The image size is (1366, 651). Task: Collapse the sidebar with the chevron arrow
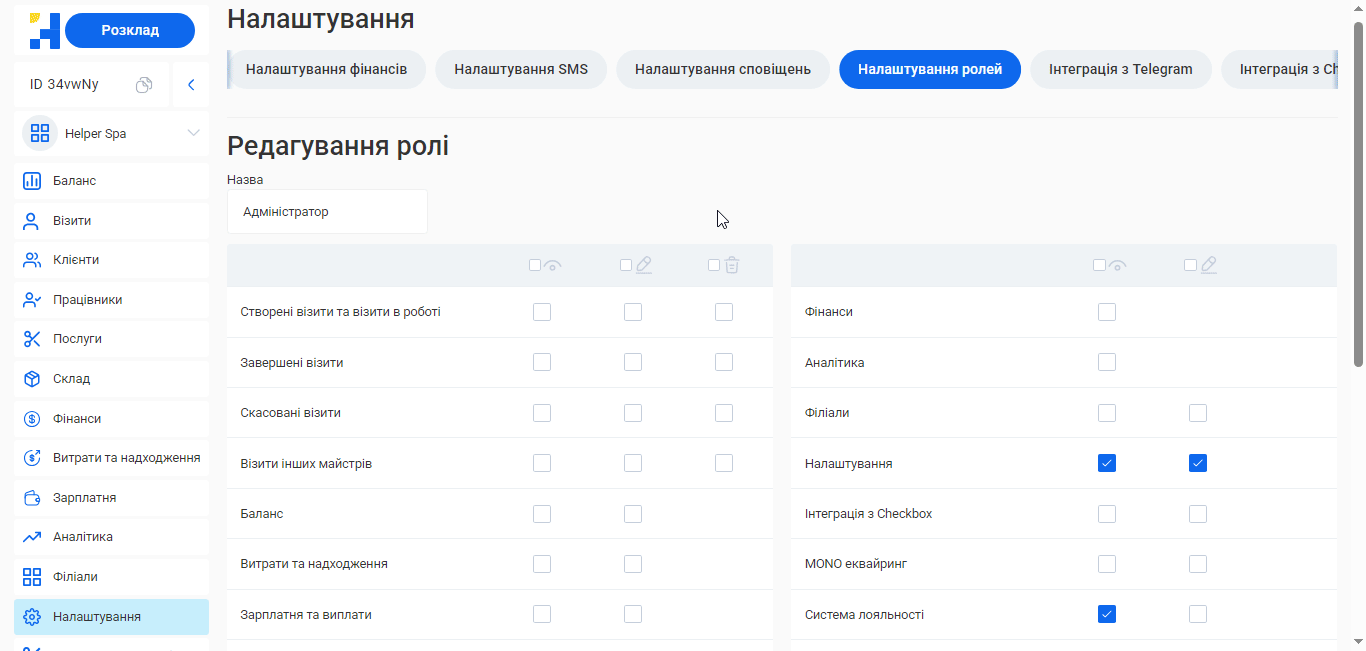click(191, 85)
